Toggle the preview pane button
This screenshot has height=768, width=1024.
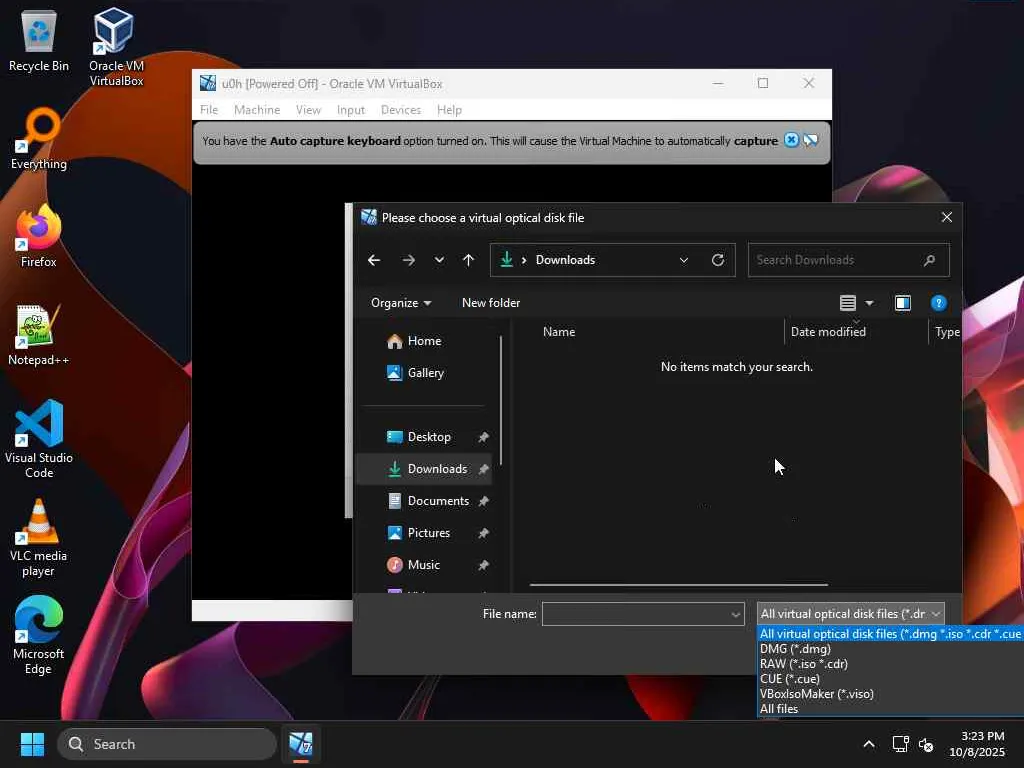(x=903, y=303)
